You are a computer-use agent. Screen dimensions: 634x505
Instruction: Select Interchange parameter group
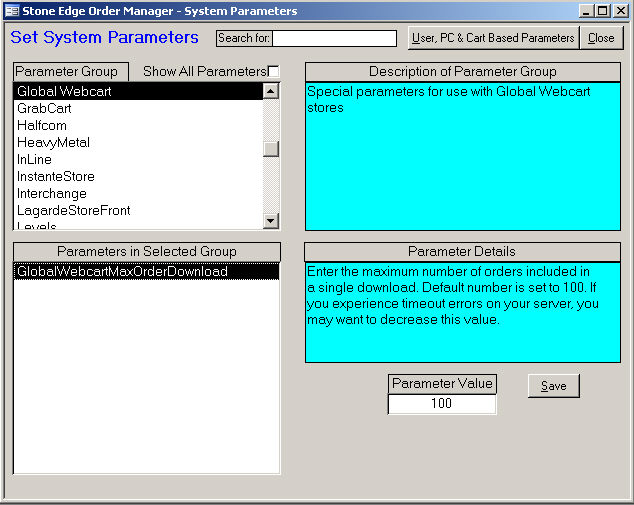point(139,193)
